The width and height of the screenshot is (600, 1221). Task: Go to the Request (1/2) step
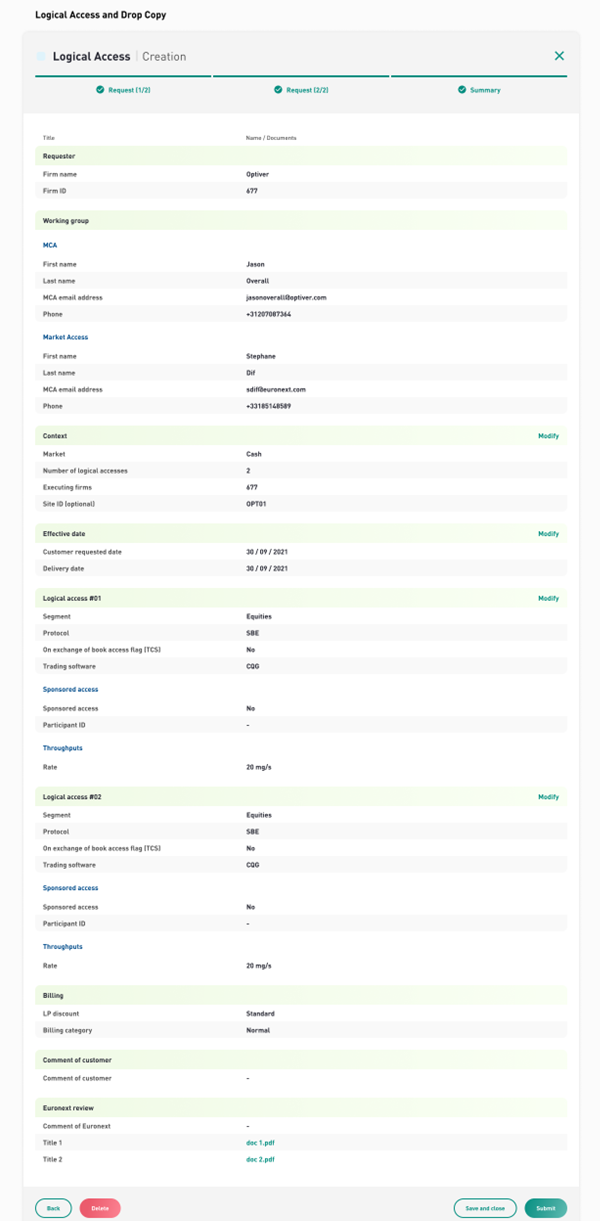point(123,90)
